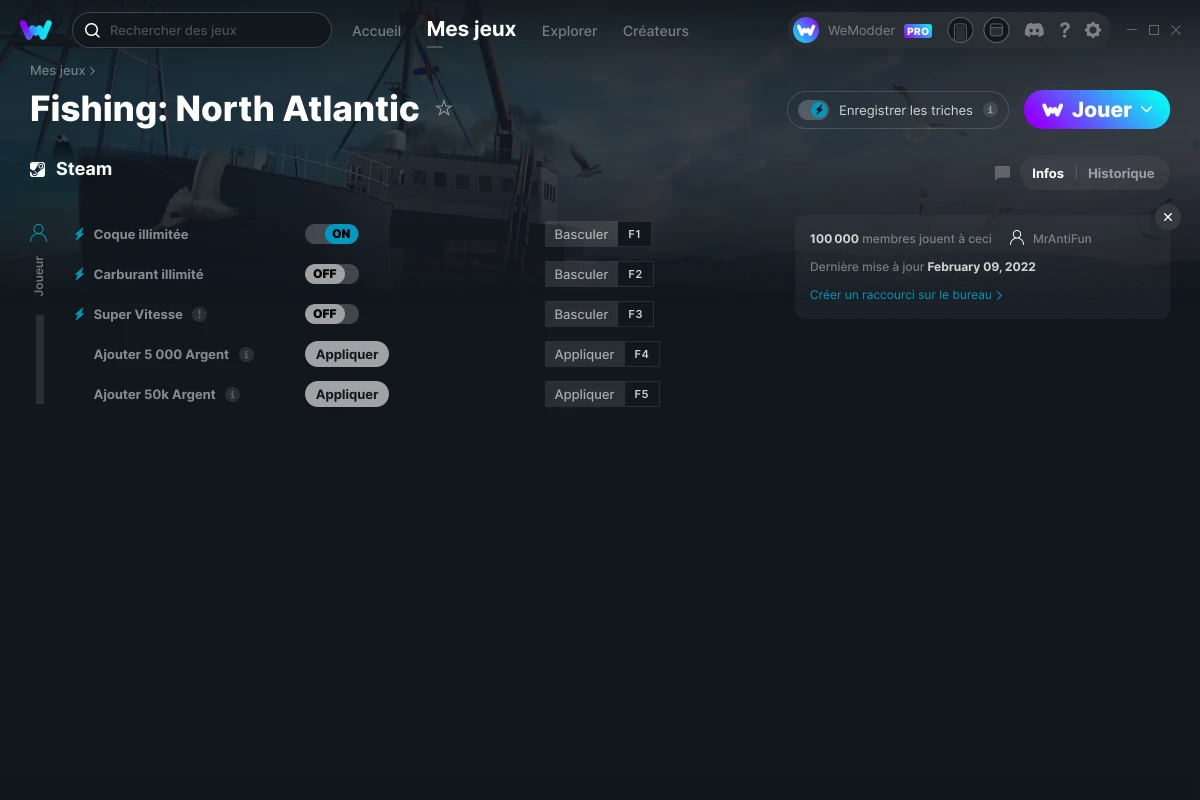This screenshot has width=1200, height=800.
Task: Click Basculer hotkey button for F2
Action: click(581, 274)
